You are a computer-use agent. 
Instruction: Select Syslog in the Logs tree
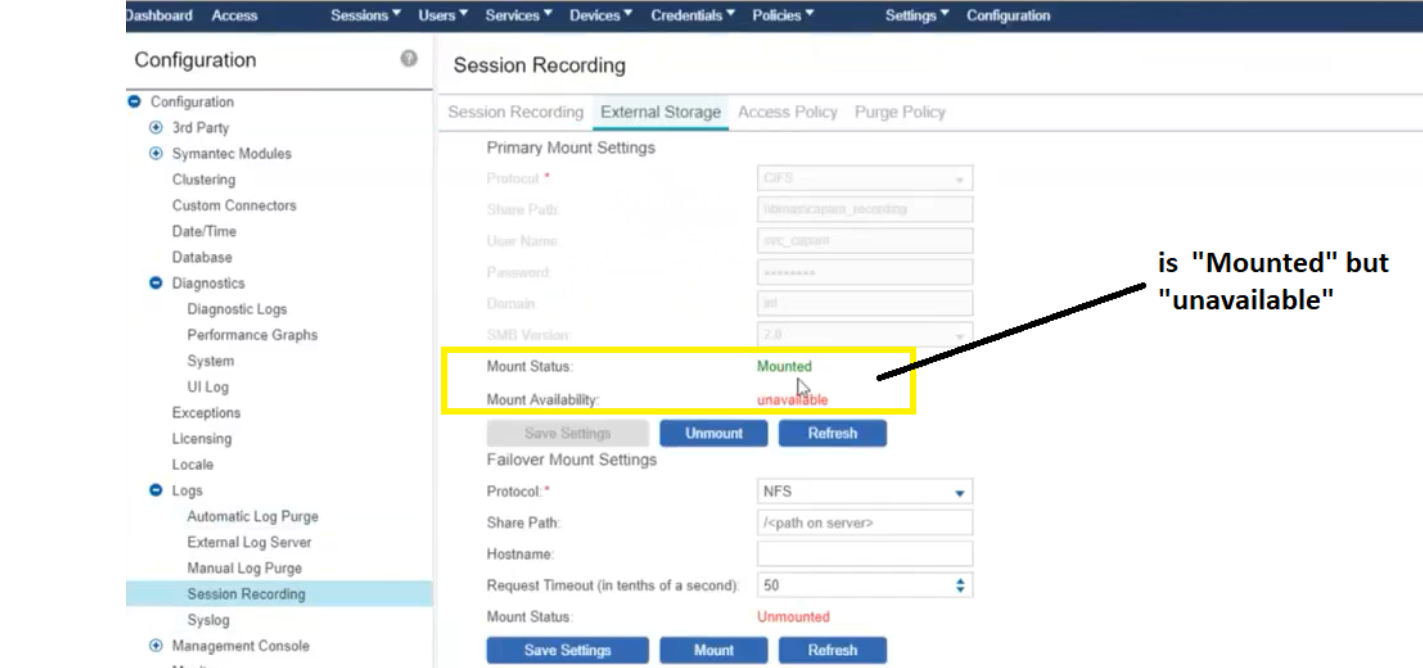point(207,620)
